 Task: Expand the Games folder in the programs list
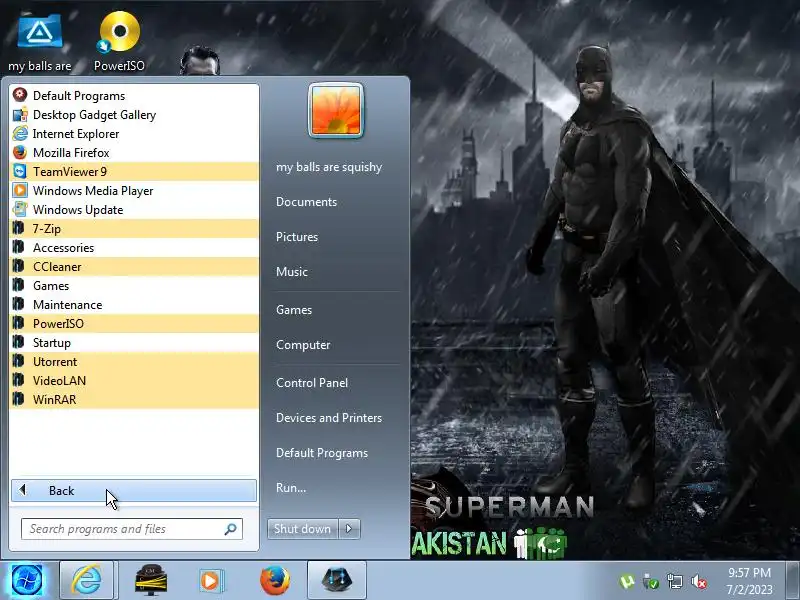pyautogui.click(x=134, y=286)
